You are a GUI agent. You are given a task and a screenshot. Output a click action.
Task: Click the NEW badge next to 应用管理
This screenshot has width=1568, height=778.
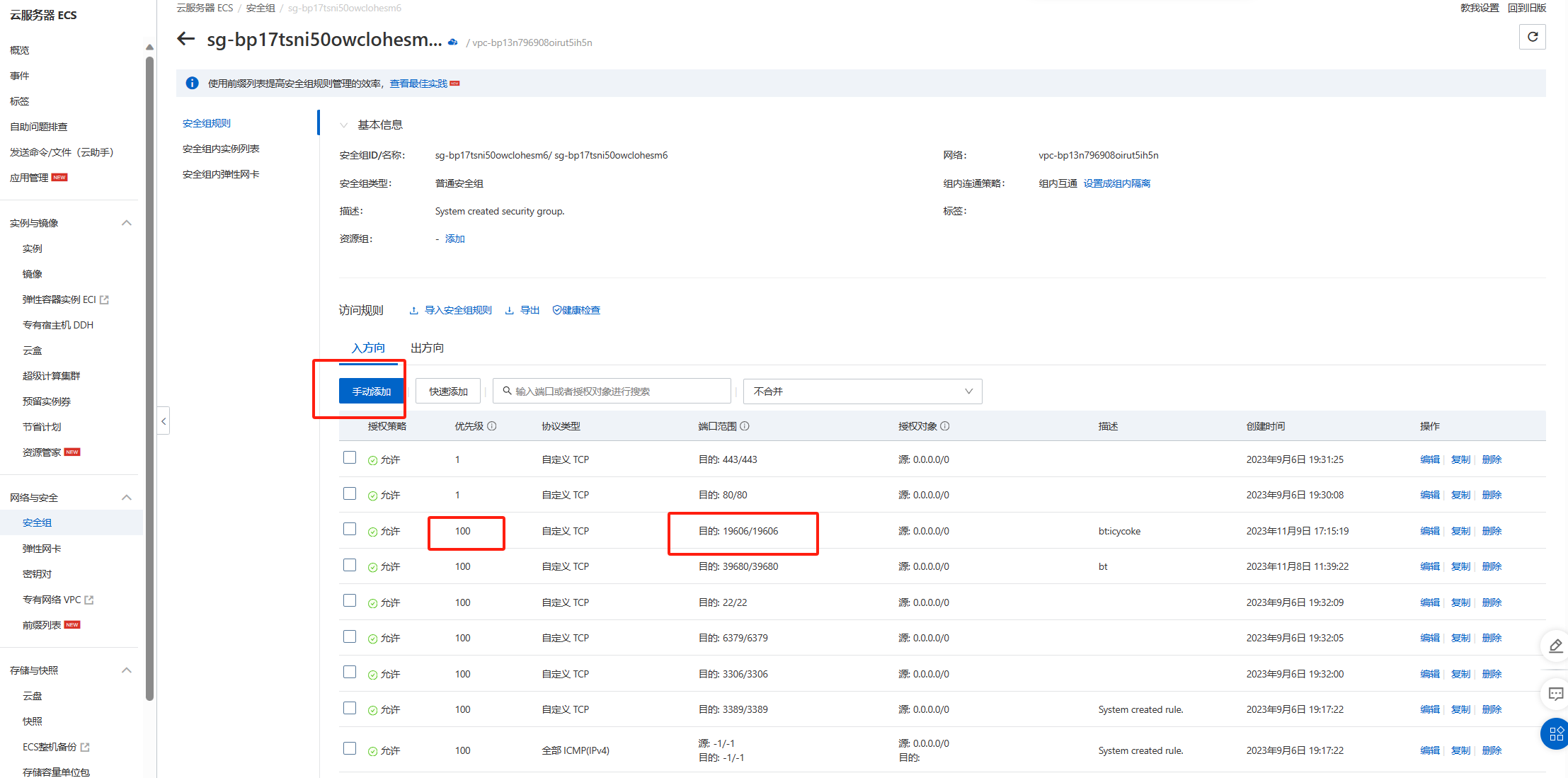click(59, 178)
